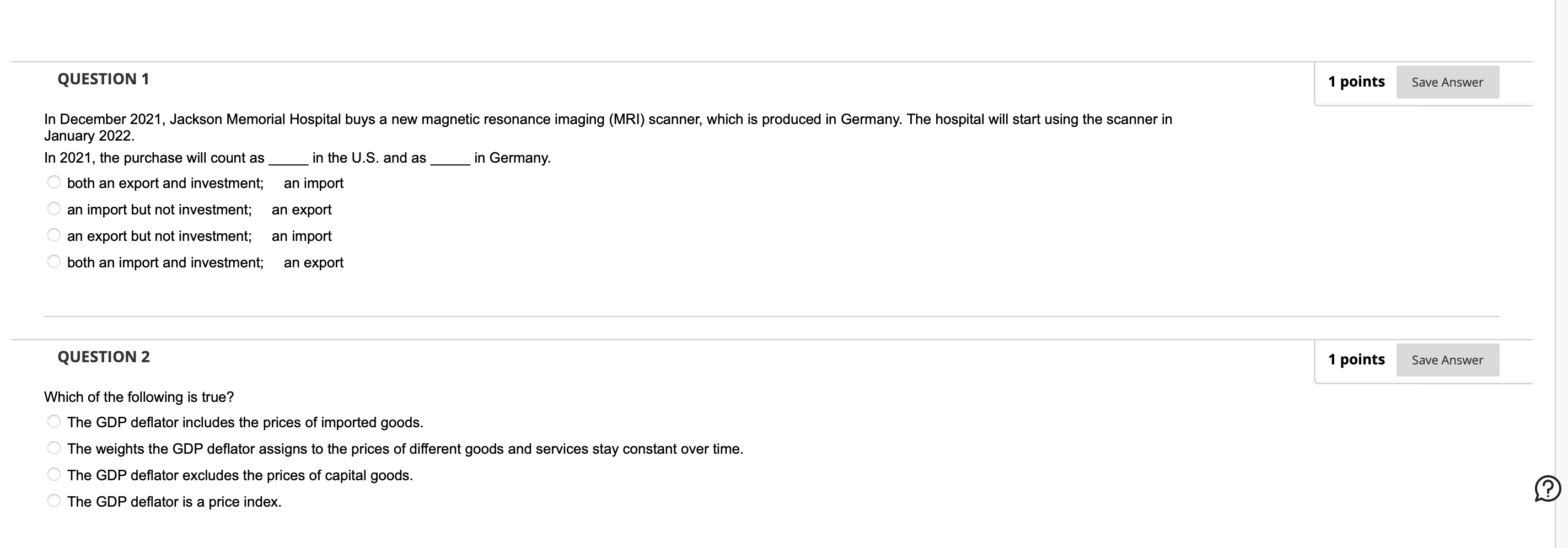Click the 'an import' text of first option
The image size is (1568, 548).
pos(314,183)
